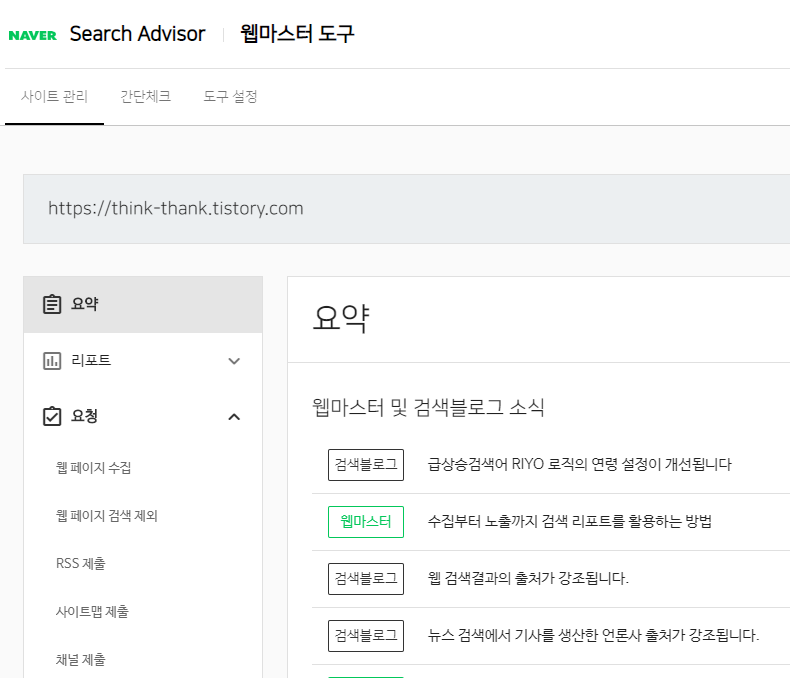This screenshot has height=678, width=790.
Task: Open RSS 제출 submenu
Action: coord(81,563)
